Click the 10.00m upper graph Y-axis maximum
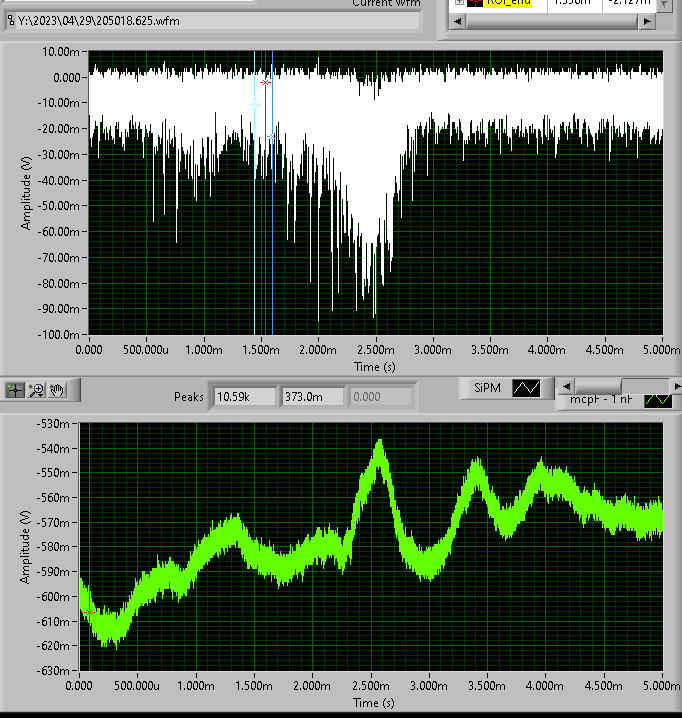 click(x=61, y=52)
